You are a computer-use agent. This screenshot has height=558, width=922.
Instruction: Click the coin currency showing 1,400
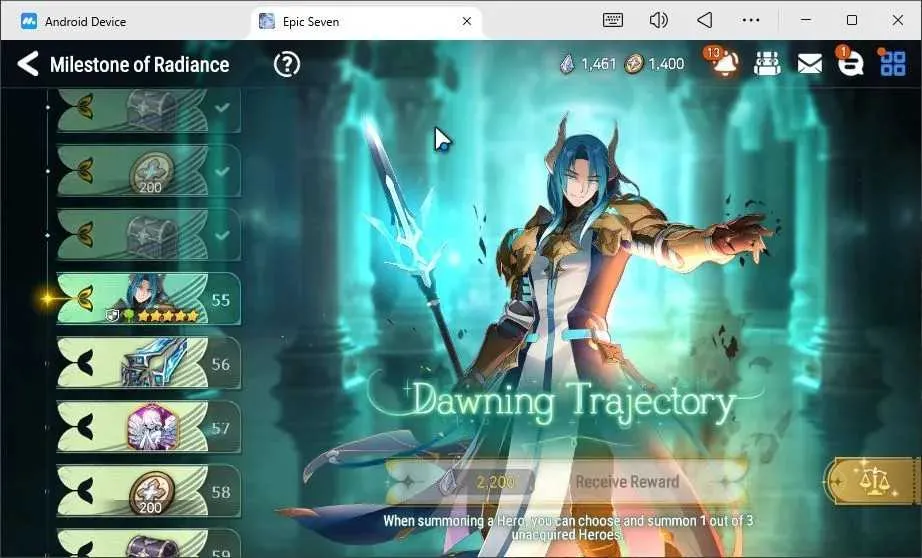coord(654,64)
